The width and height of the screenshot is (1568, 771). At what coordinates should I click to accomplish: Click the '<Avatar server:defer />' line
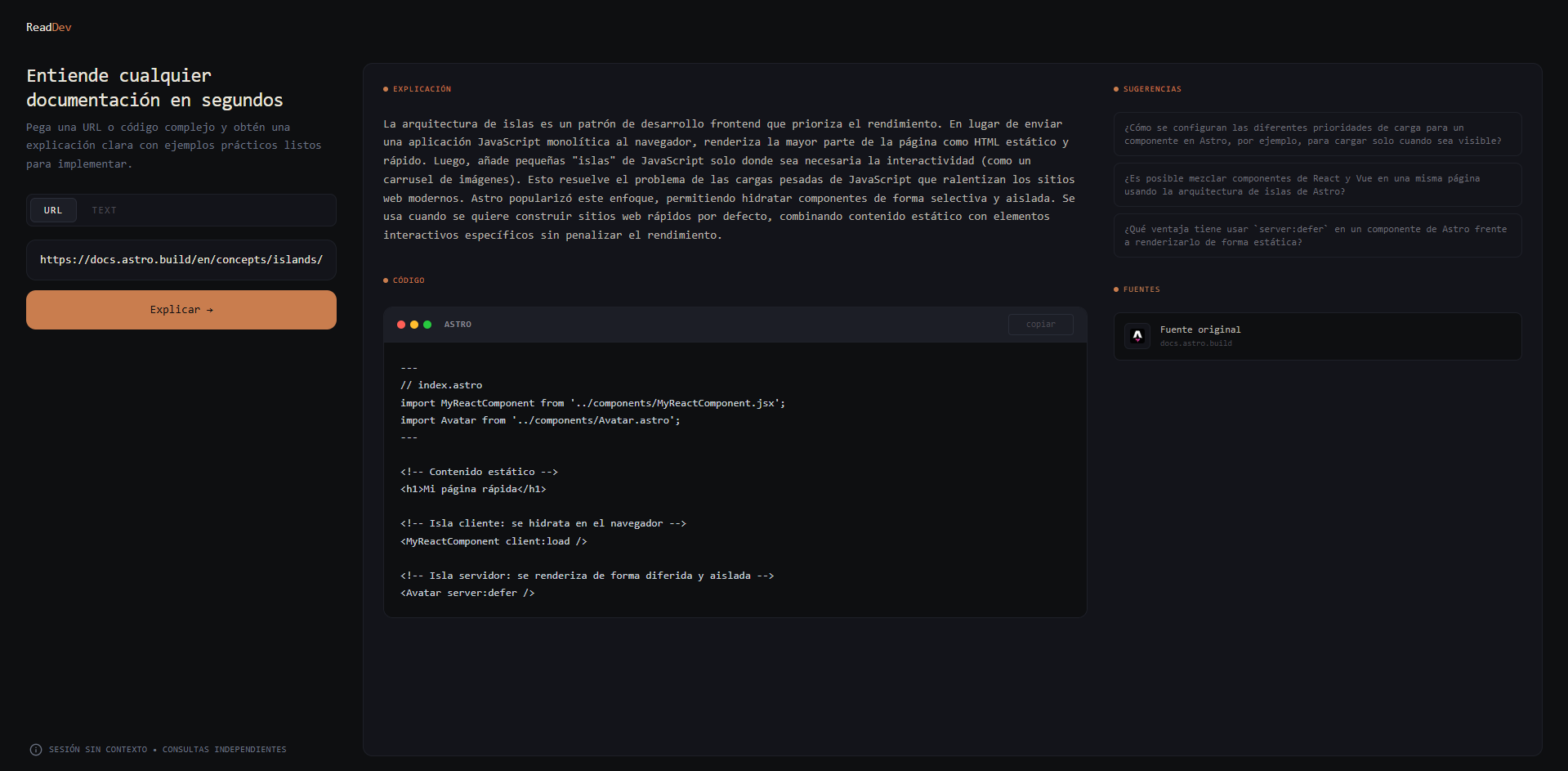[467, 593]
